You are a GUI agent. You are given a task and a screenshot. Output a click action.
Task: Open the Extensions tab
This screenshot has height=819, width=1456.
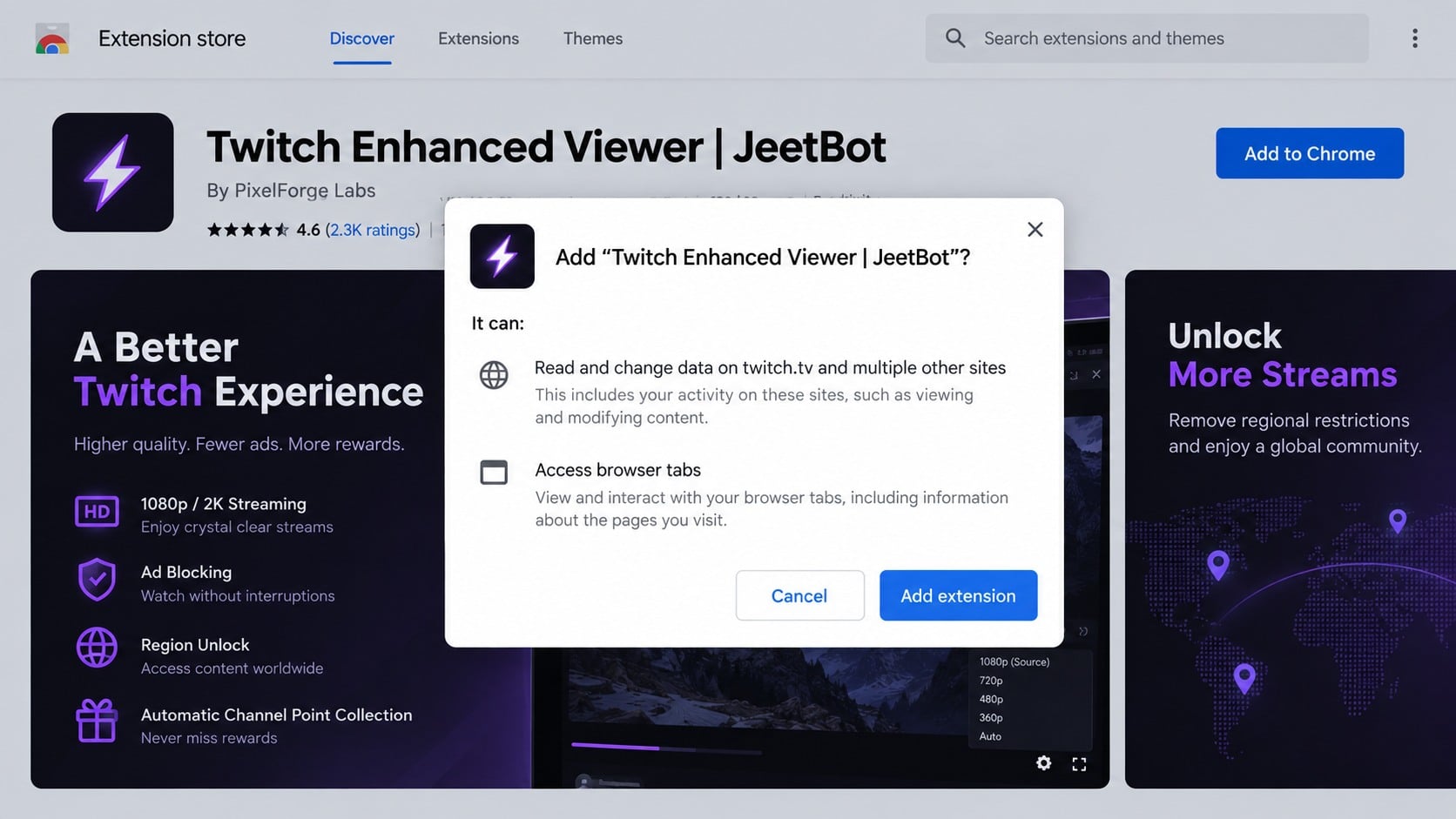478,38
